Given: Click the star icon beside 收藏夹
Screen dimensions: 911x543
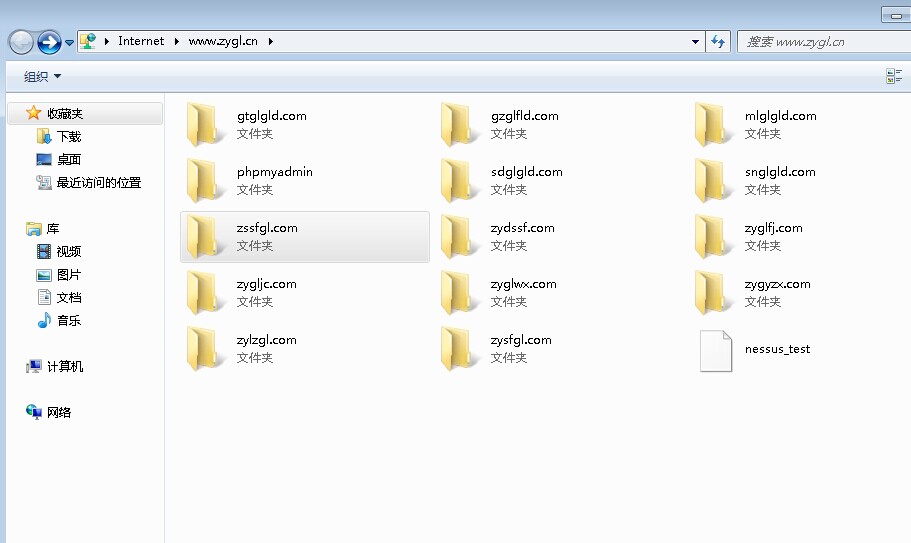Looking at the screenshot, I should (34, 113).
